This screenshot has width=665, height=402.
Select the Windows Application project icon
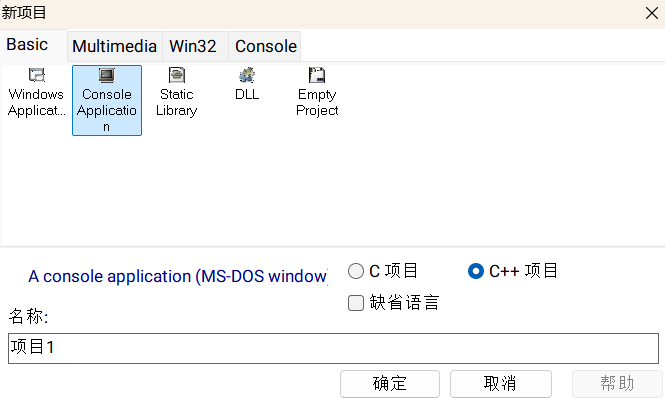(x=36, y=75)
